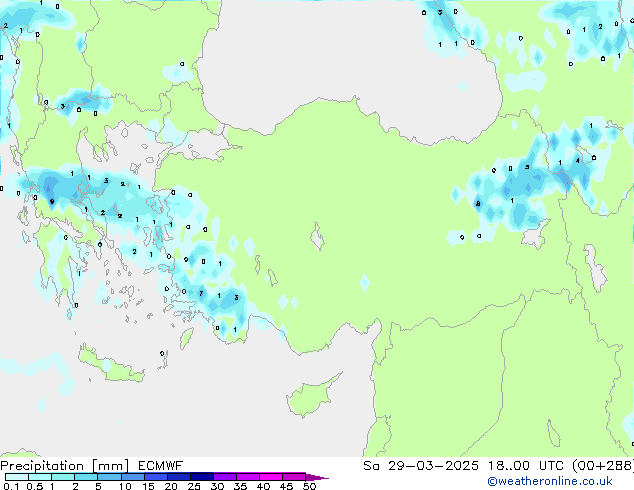Viewport: 634px width, 490px height.
Task: Click the purple arrow tip past 50
Action: 317,477
